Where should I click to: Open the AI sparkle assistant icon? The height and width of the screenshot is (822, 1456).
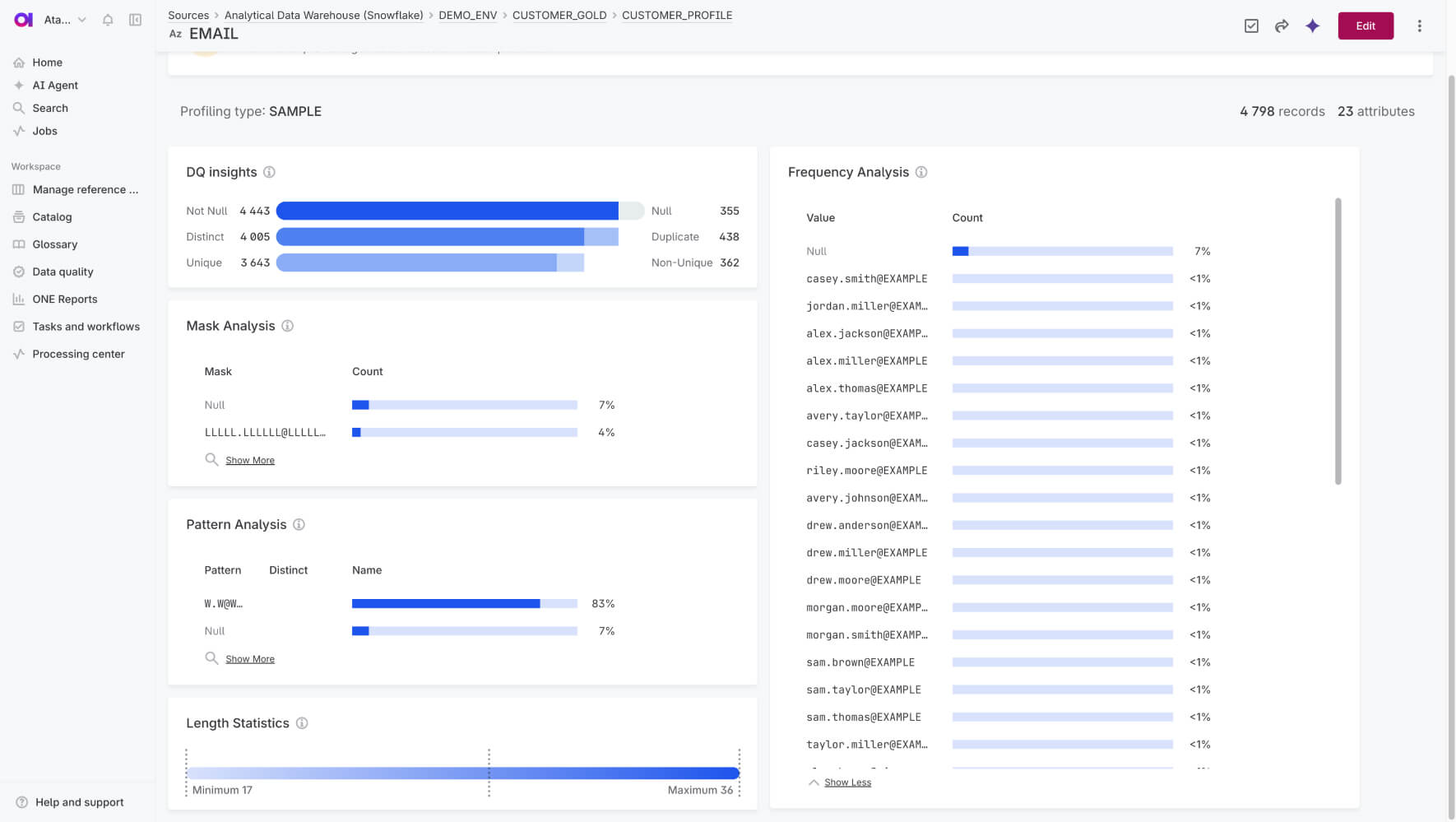pyautogui.click(x=1312, y=26)
